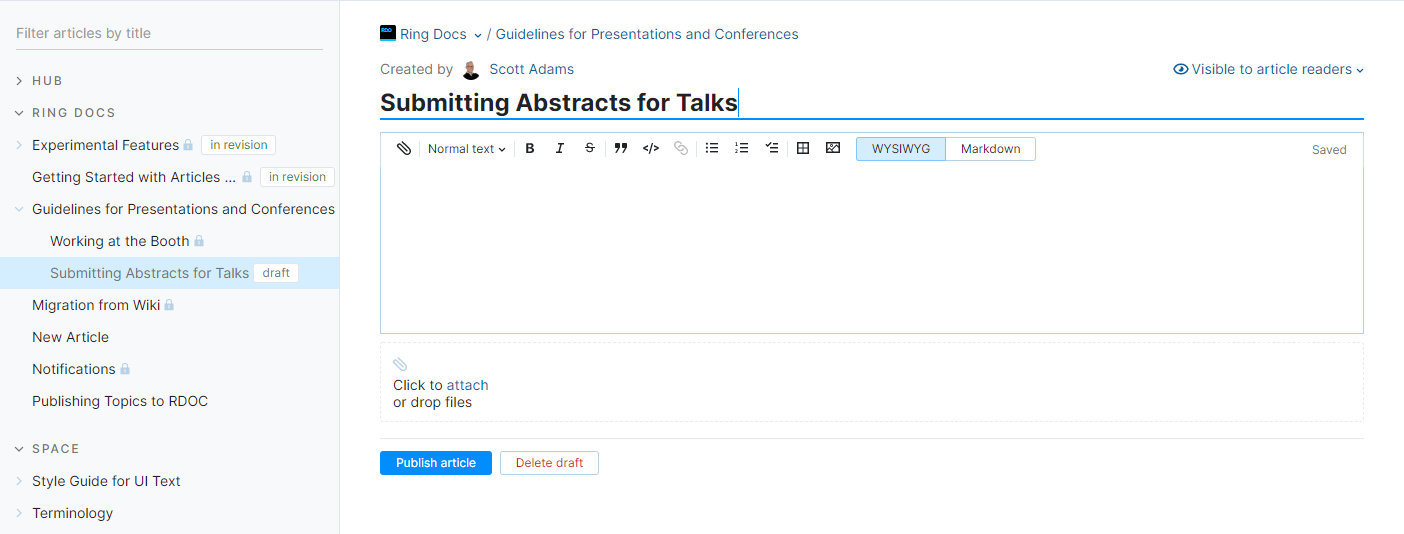This screenshot has height=534, width=1404.
Task: Open Visible to article readers dropdown
Action: pyautogui.click(x=1269, y=70)
